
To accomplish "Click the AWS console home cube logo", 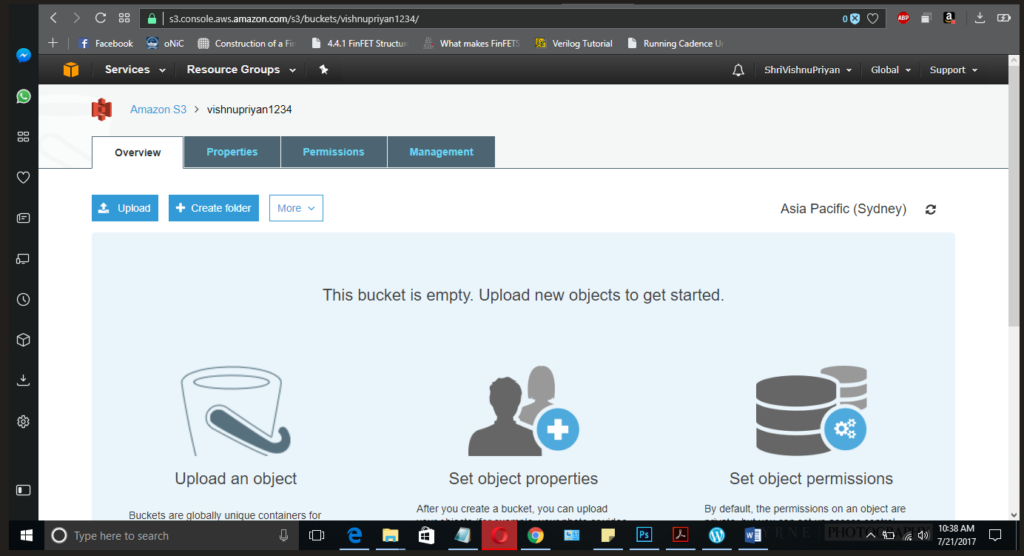I will pyautogui.click(x=71, y=70).
